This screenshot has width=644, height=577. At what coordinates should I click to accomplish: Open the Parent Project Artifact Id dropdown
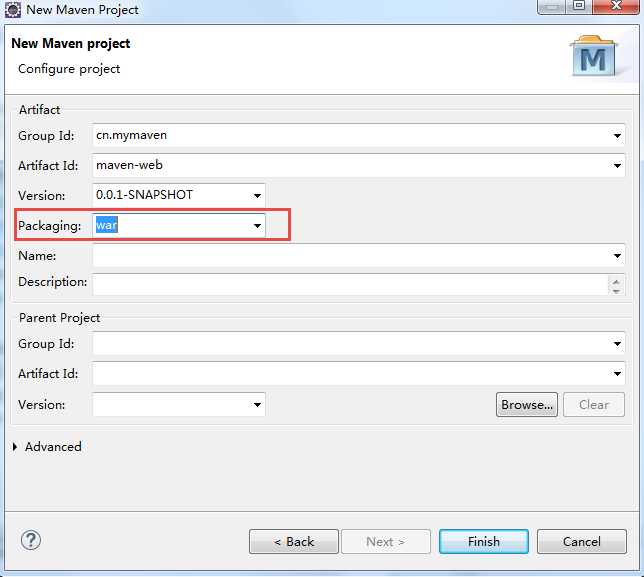tap(617, 373)
